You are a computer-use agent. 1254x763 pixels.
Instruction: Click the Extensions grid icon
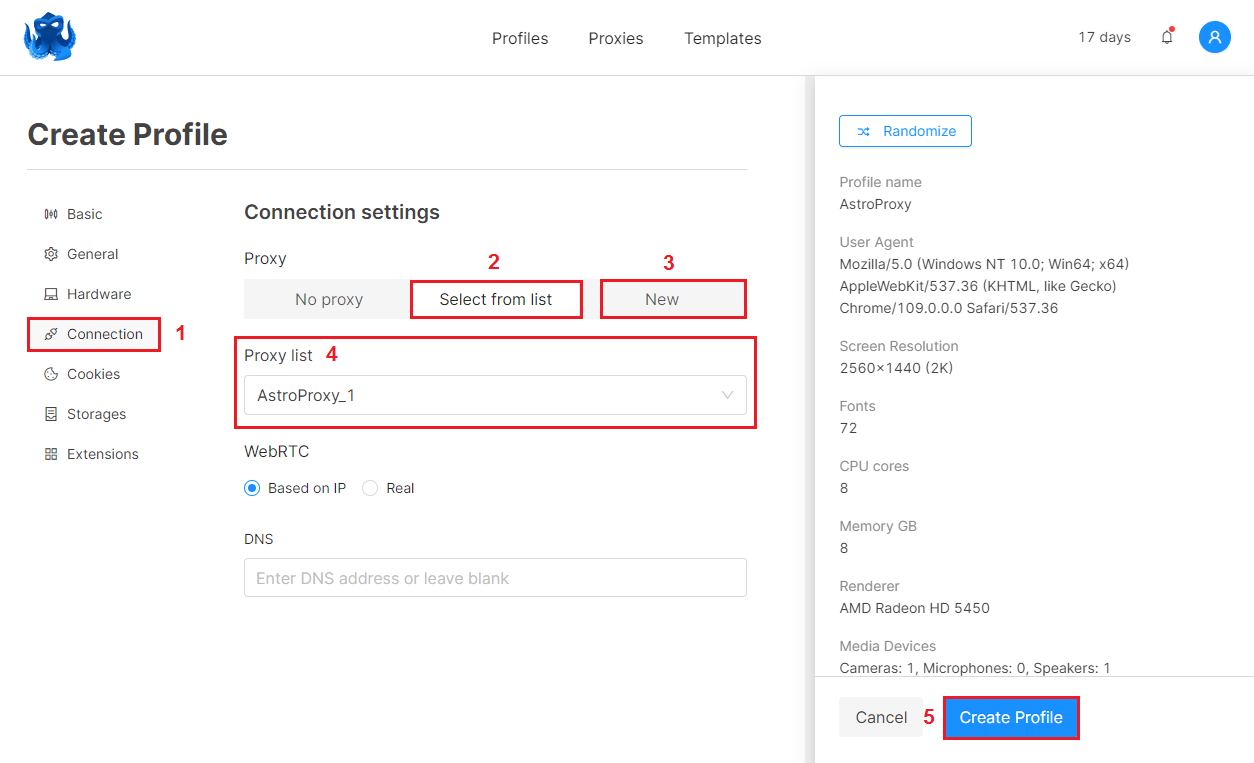[x=51, y=454]
